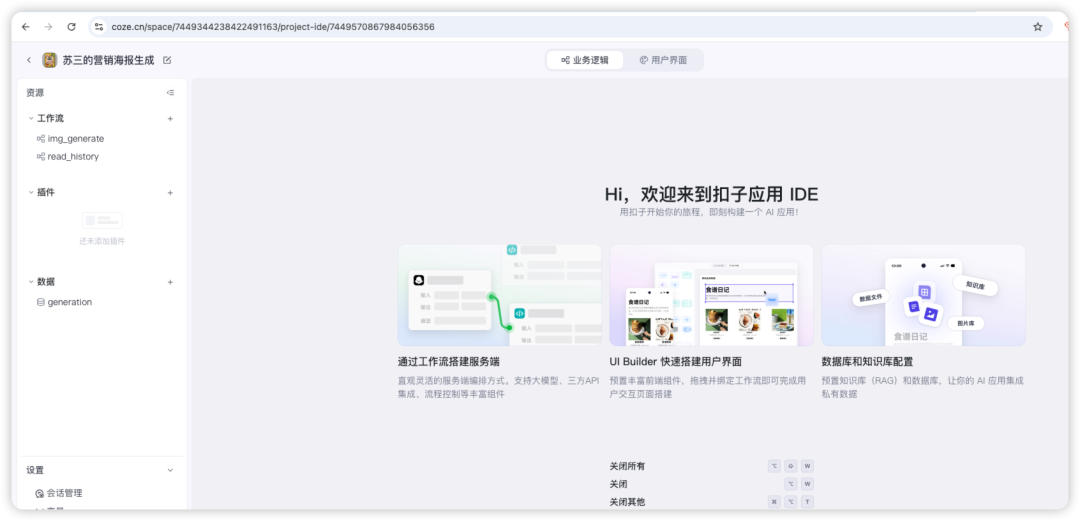Viewport: 1080px width, 521px height.
Task: Collapse the 数据 section
Action: [31, 282]
